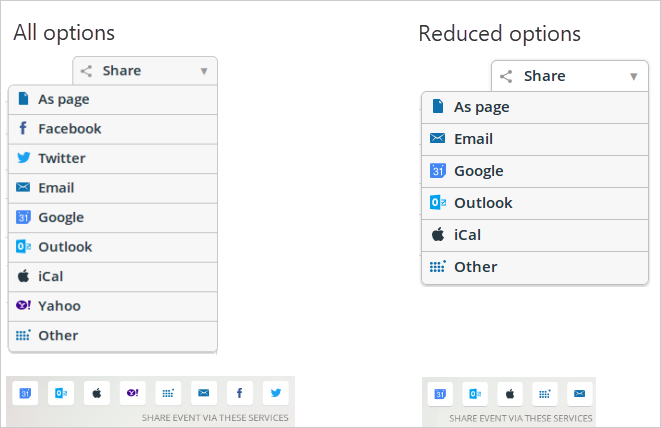Click Facebook icon in bottom icon bar
The width and height of the screenshot is (661, 428).
click(239, 393)
